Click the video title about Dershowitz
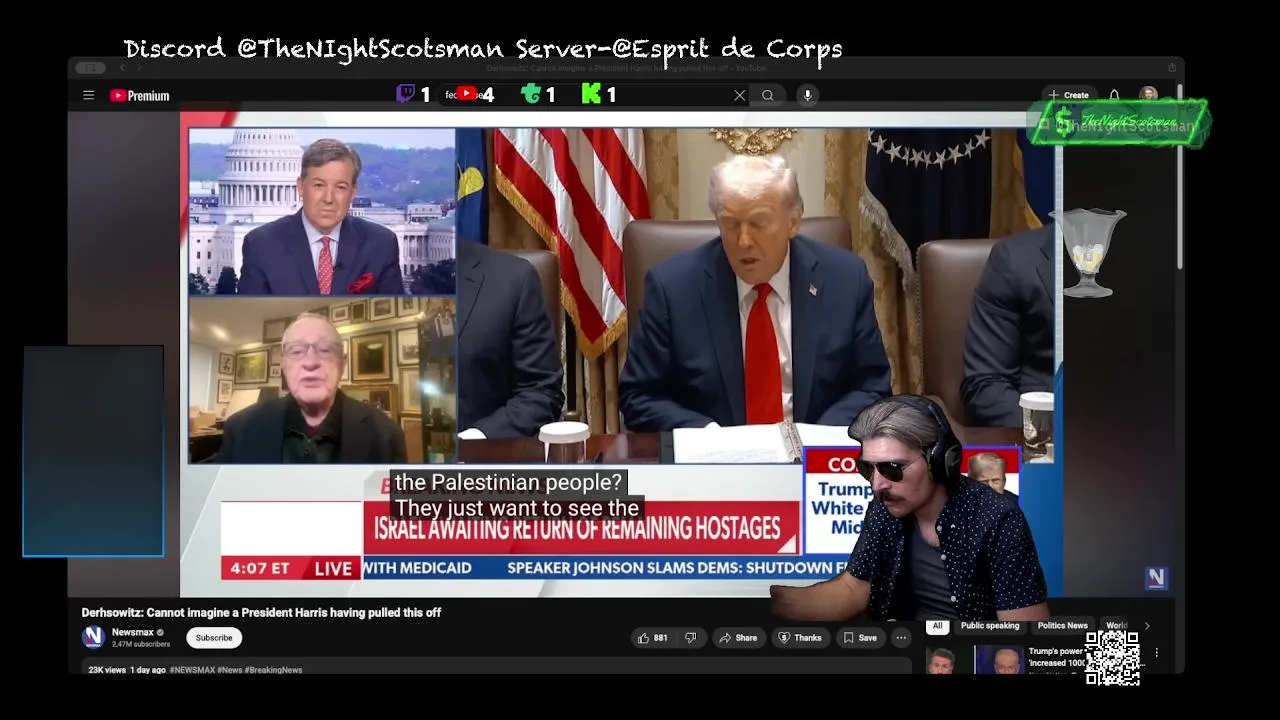1280x720 pixels. (261, 612)
